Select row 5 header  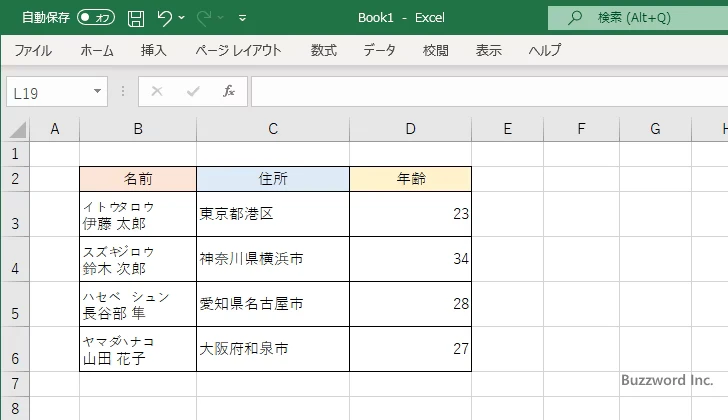tap(15, 304)
